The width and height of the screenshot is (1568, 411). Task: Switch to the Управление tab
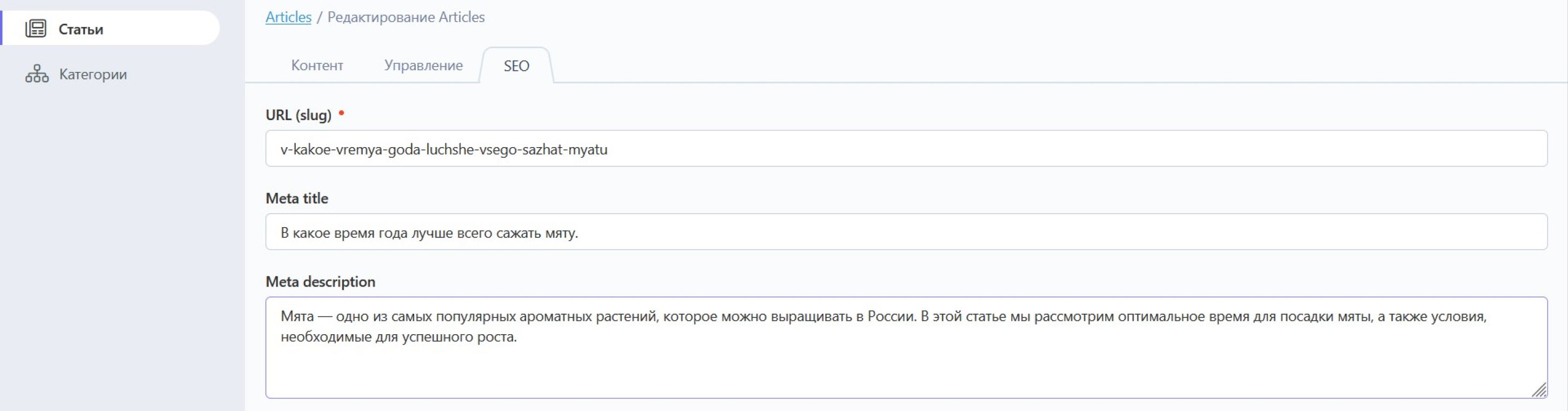[x=423, y=65]
